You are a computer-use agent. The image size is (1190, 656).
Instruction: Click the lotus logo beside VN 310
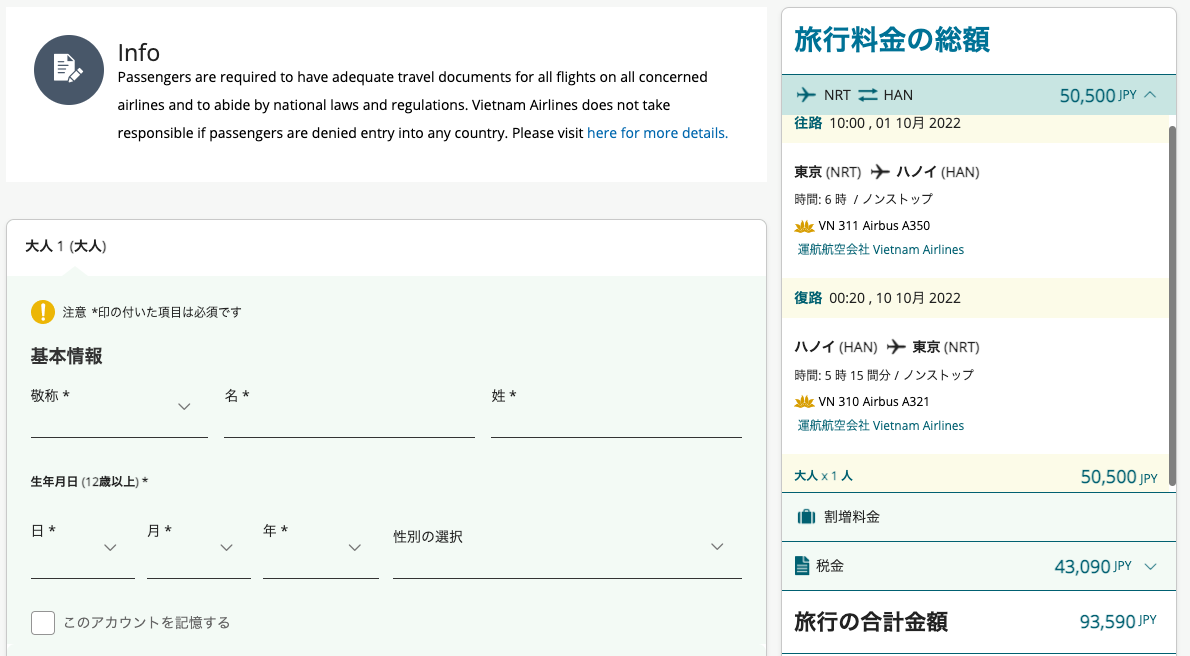coord(804,402)
